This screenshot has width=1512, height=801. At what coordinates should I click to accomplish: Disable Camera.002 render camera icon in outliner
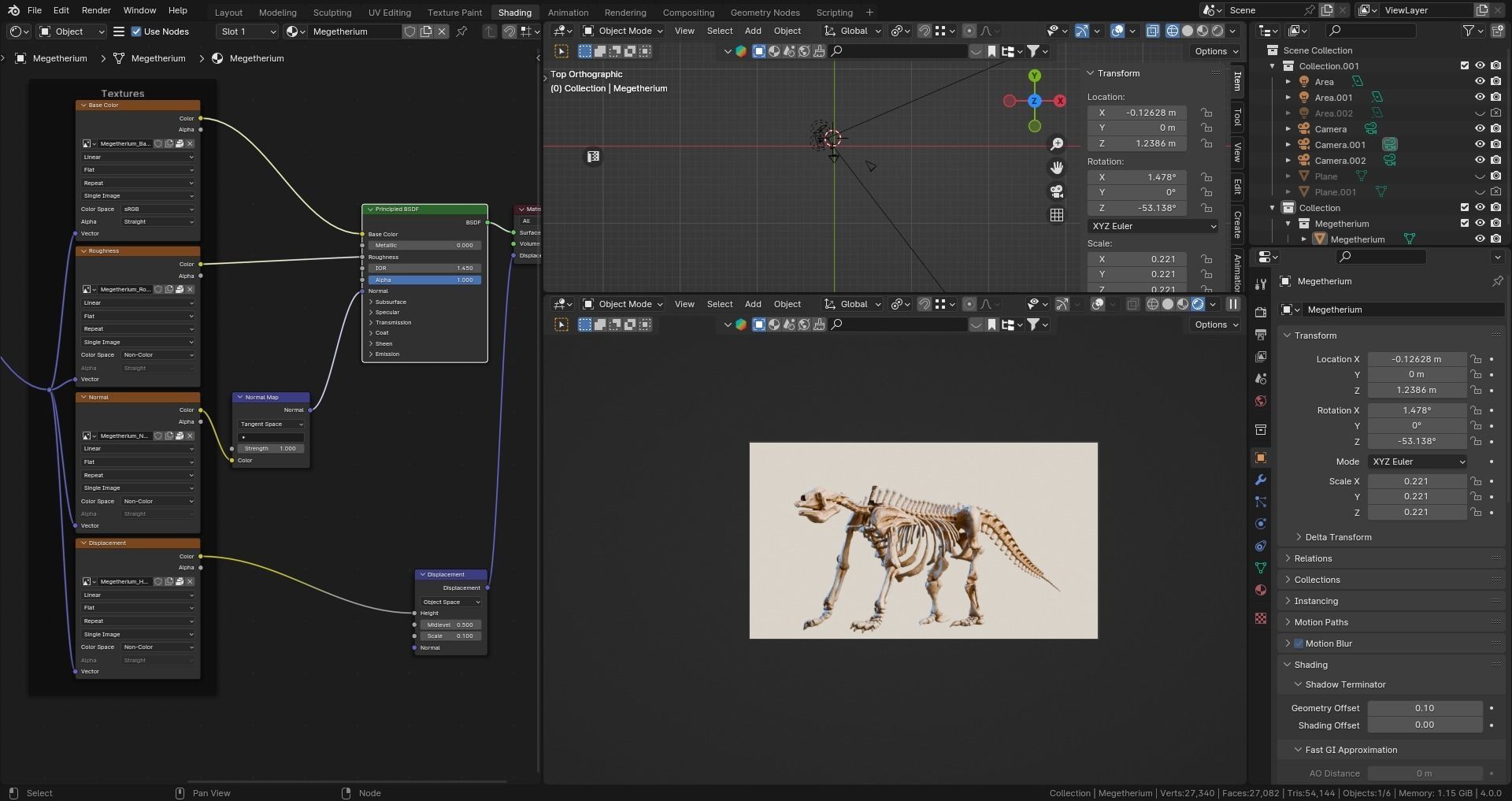[1495, 160]
